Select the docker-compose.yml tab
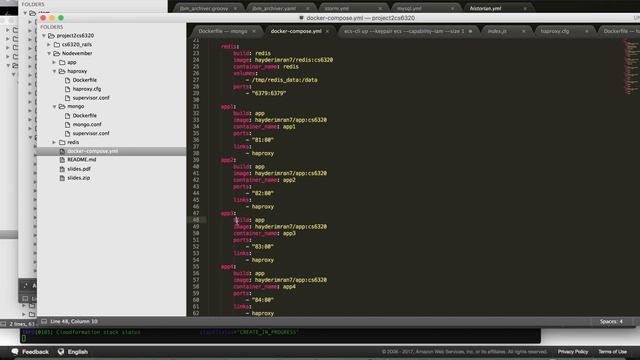The image size is (640, 360). (296, 31)
